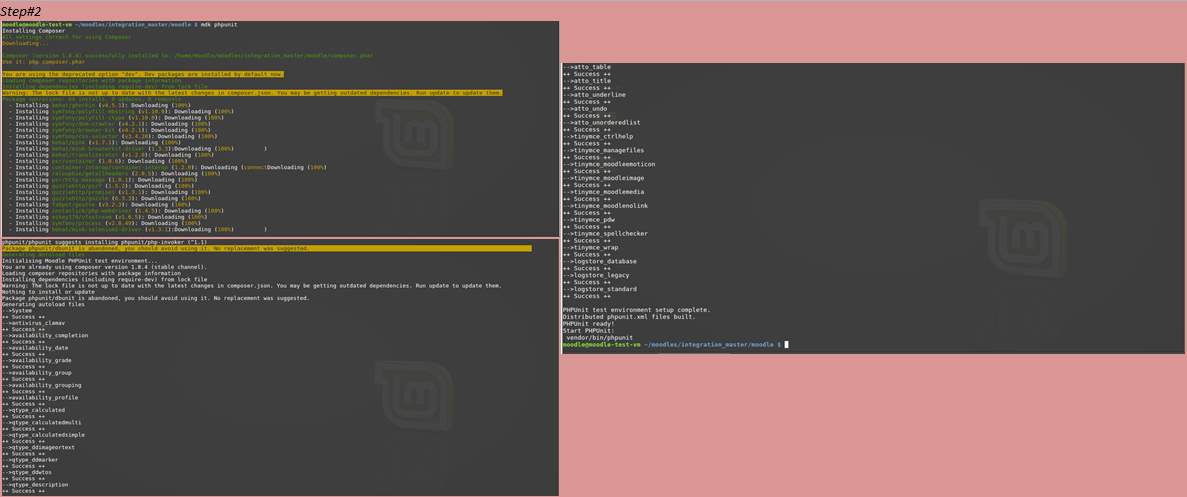Click the '-->availability_date' line
The height and width of the screenshot is (497, 1187).
36,348
